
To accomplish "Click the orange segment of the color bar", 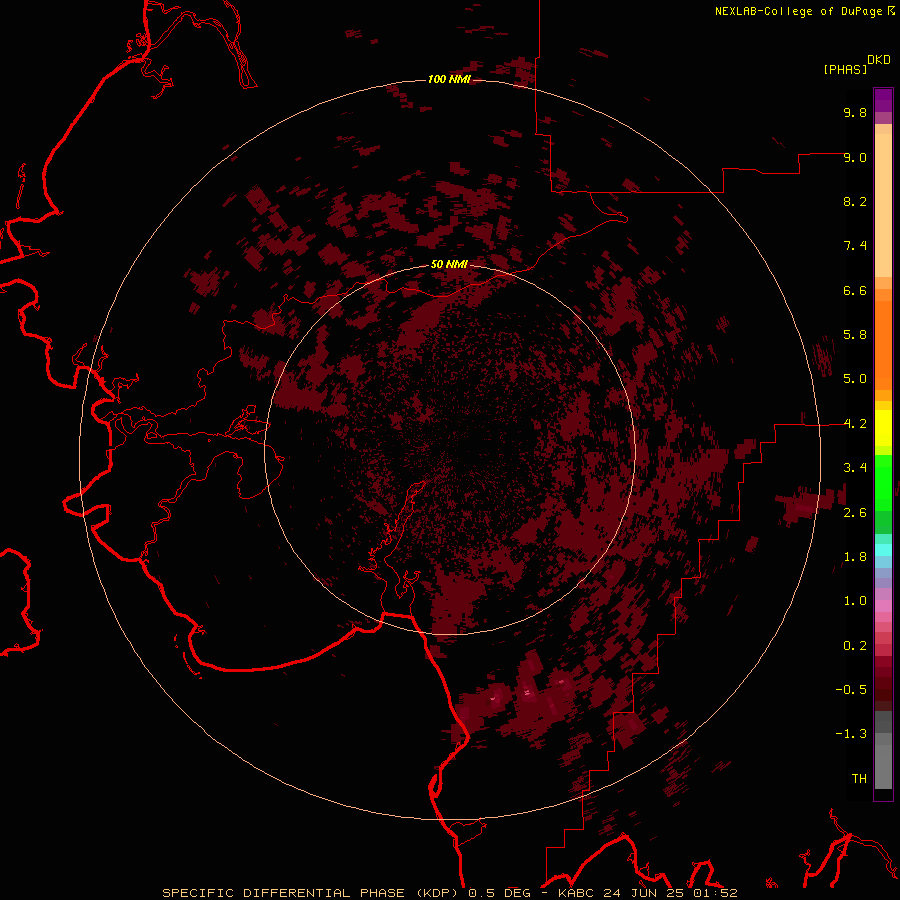I will tap(883, 345).
